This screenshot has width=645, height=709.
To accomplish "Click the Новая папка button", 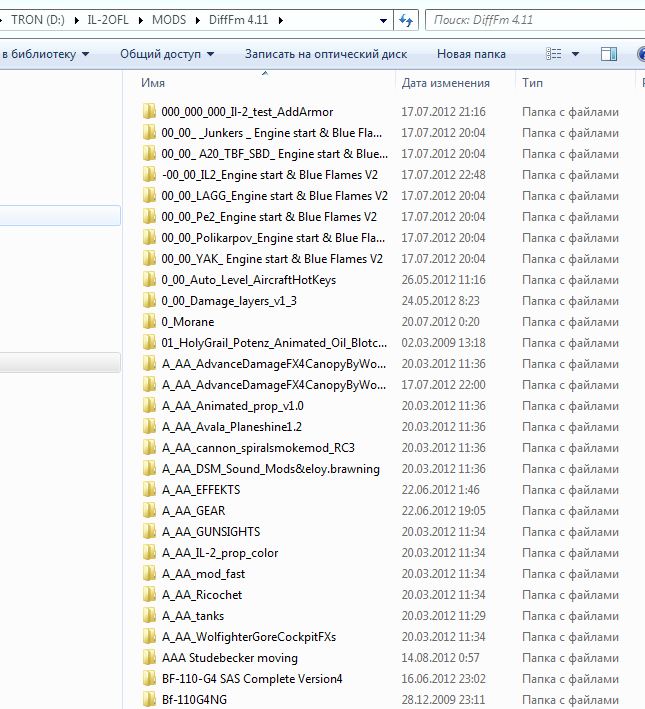I will pyautogui.click(x=471, y=54).
